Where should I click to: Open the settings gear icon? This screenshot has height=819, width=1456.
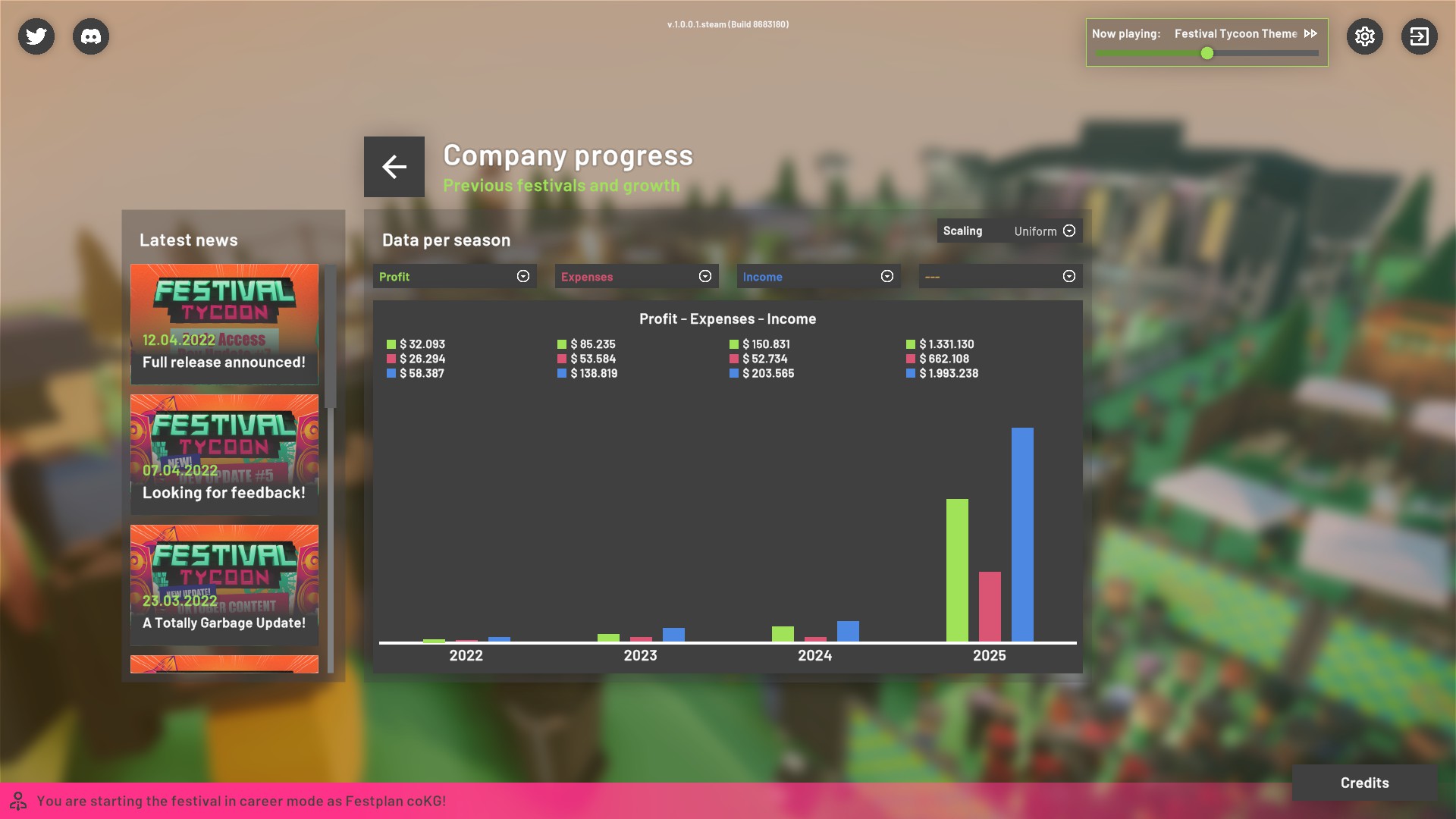coord(1364,36)
